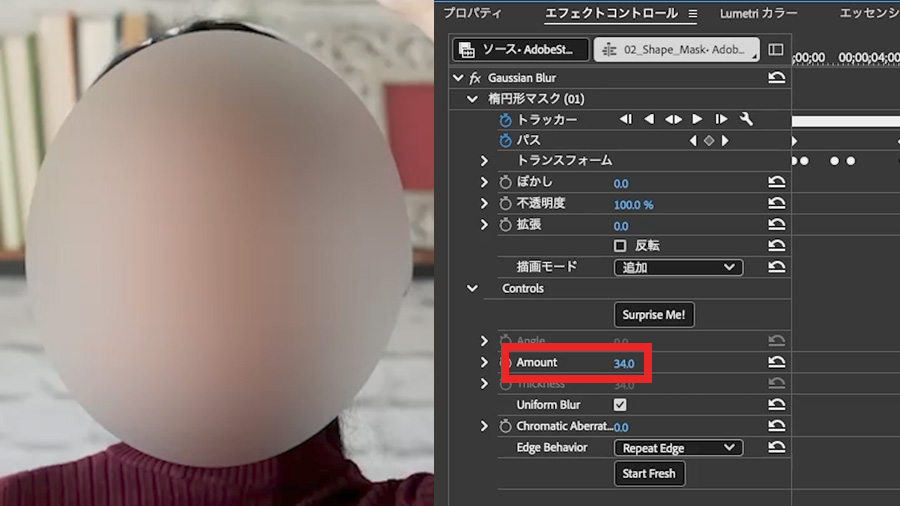900x506 pixels.
Task: Toggle 不透明度 stopwatch animation
Action: pos(505,204)
